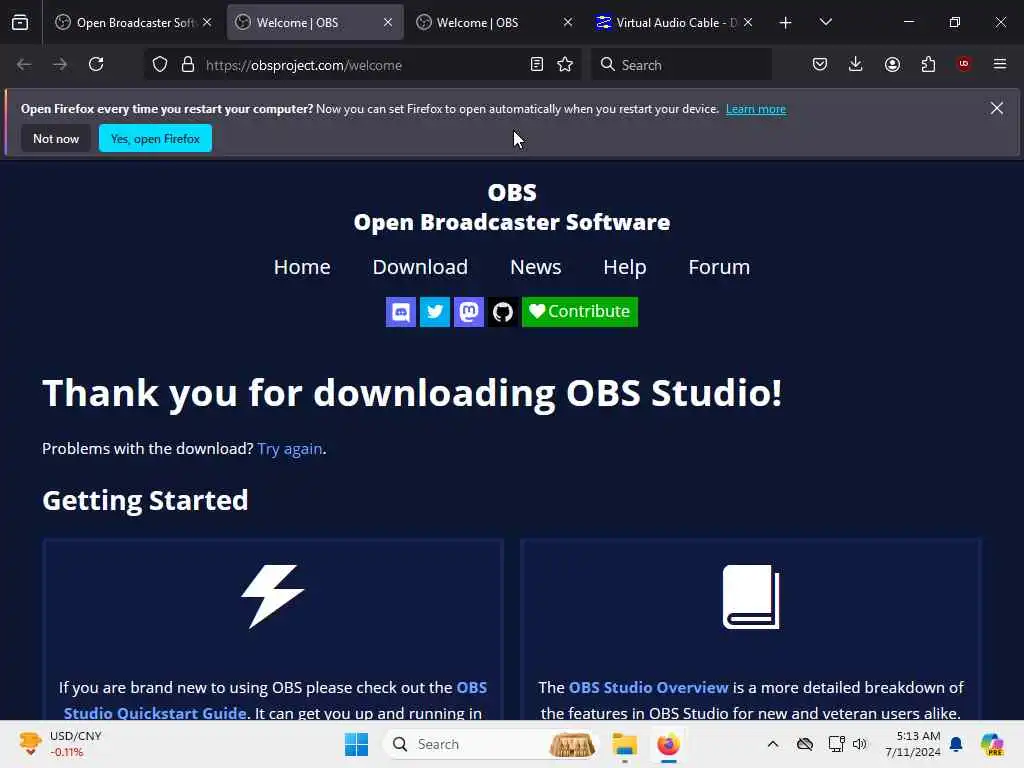Click the green Contribute button
1024x768 pixels.
(x=580, y=312)
